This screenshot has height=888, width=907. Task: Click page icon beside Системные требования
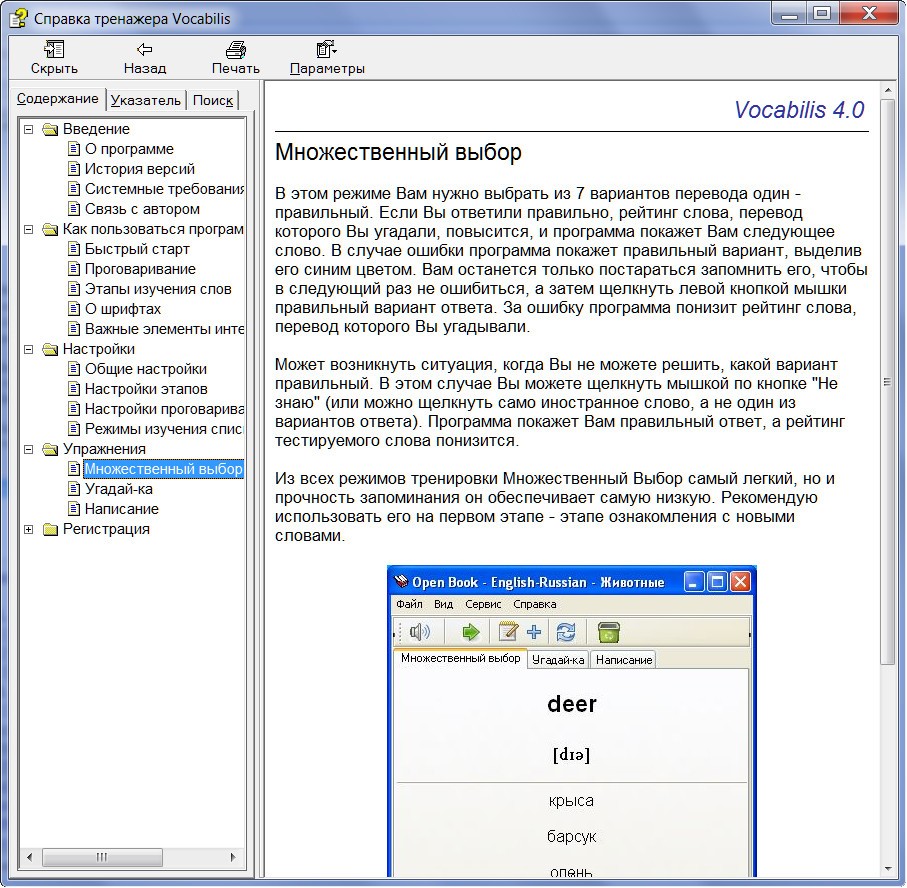coord(73,189)
